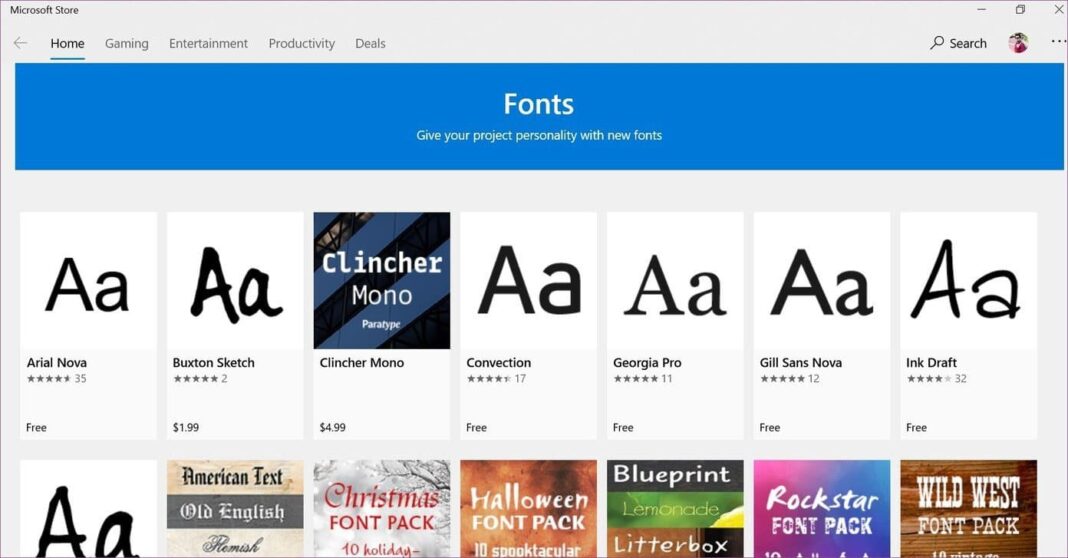1068x558 pixels.
Task: Open the Deals tab
Action: coord(370,43)
